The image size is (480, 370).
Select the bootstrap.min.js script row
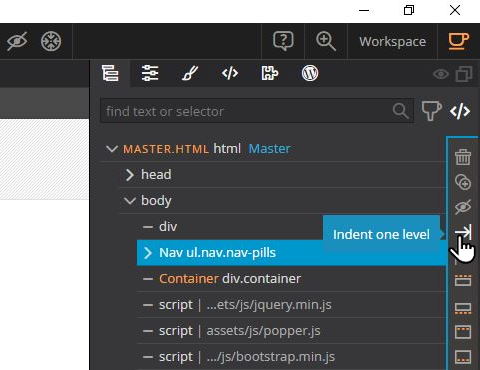click(x=291, y=357)
